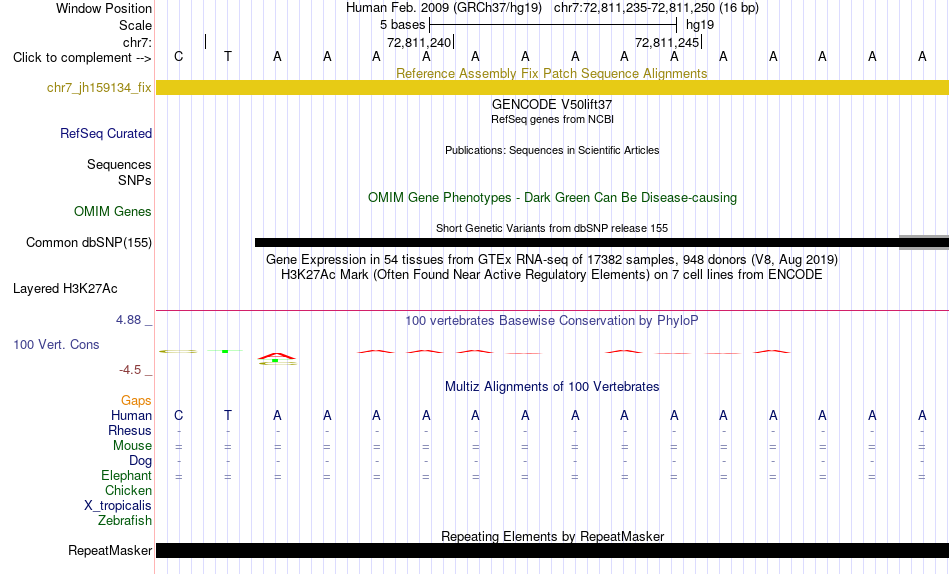
Task: Click the Rhesus species label
Action: click(x=130, y=430)
